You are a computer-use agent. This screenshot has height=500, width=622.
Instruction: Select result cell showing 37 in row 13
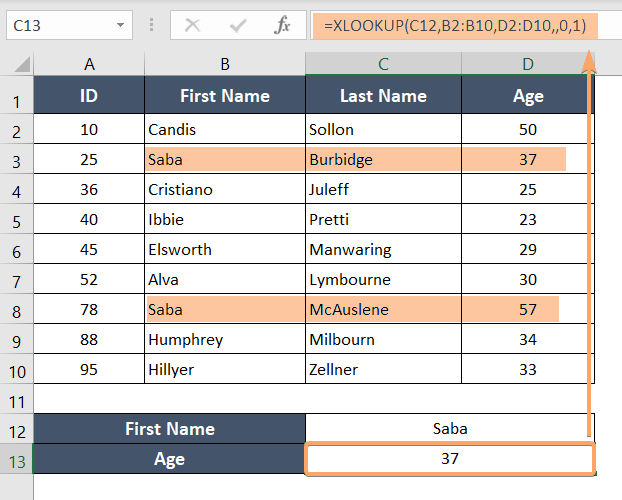[x=450, y=459]
